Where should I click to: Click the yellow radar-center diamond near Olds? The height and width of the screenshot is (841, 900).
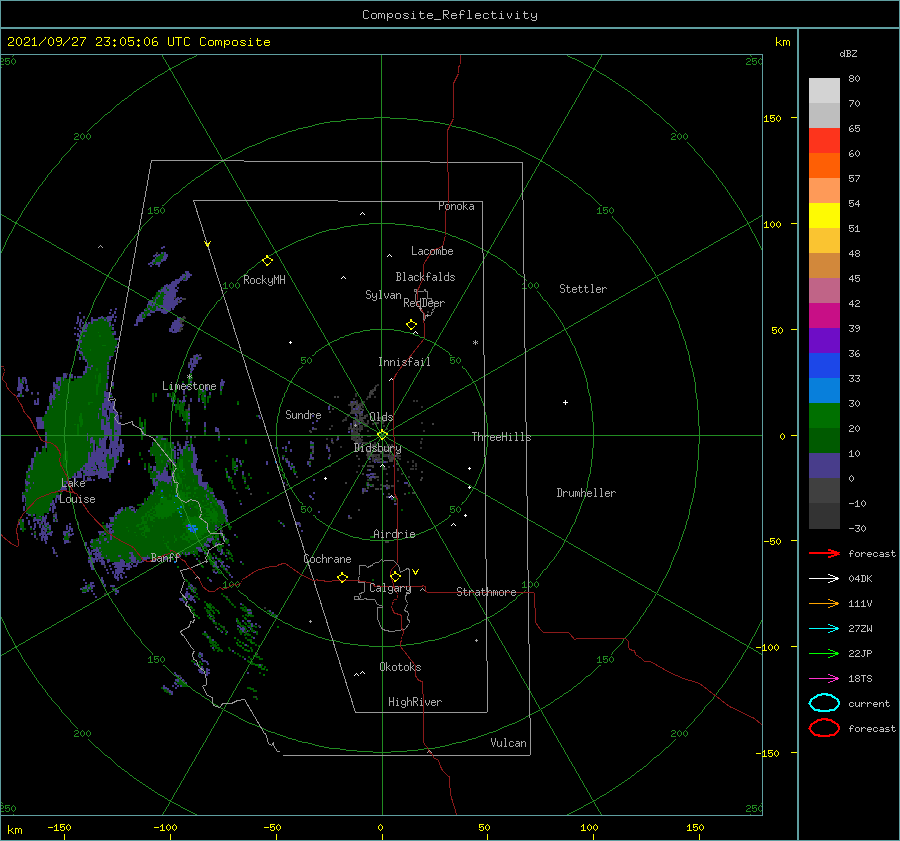point(382,435)
